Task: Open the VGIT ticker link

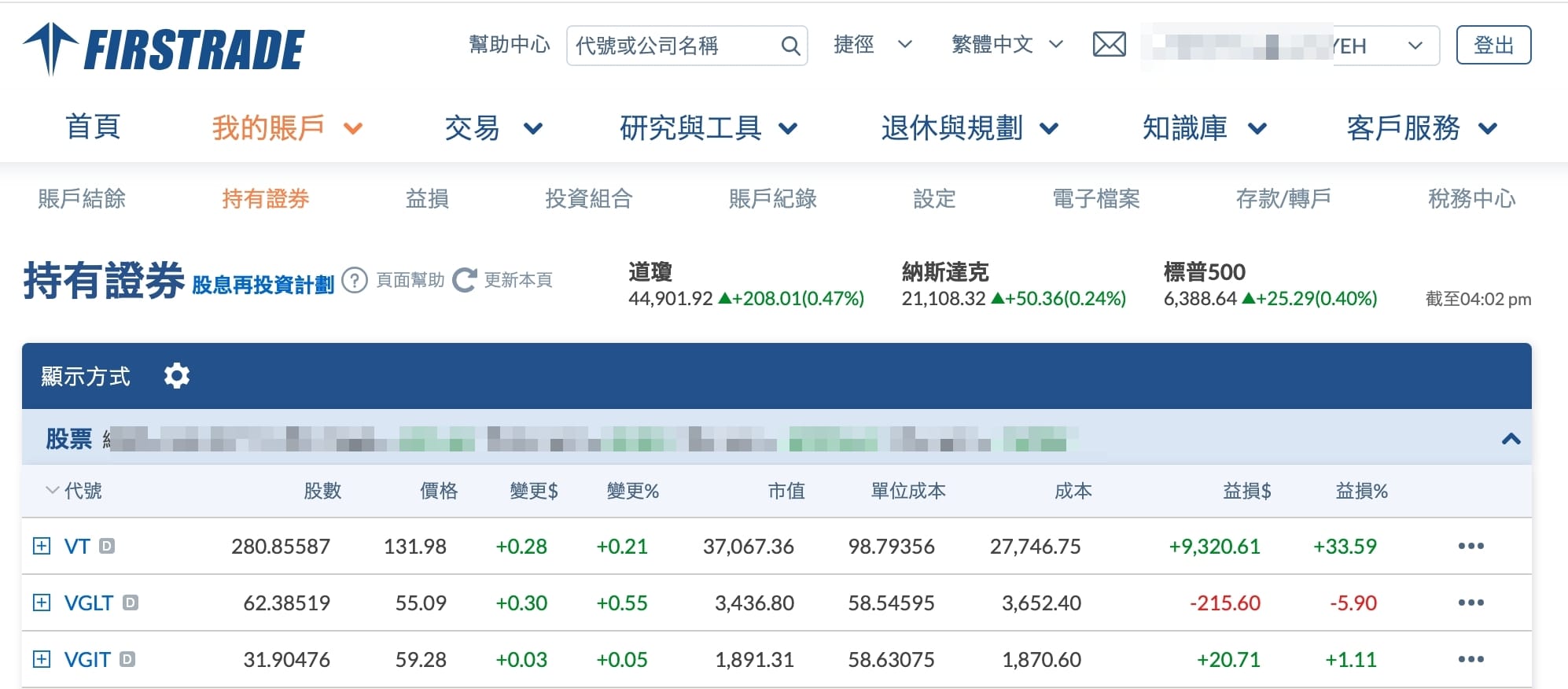Action: [x=87, y=659]
